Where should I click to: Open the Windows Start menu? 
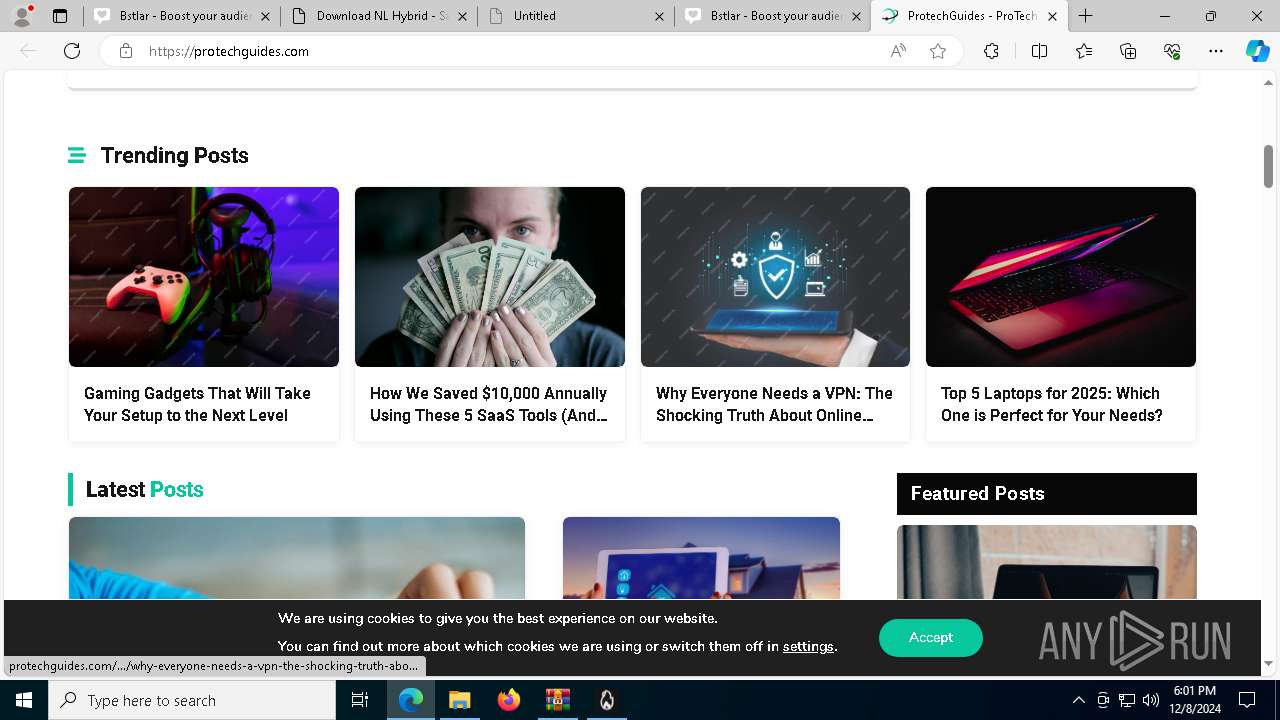24,700
